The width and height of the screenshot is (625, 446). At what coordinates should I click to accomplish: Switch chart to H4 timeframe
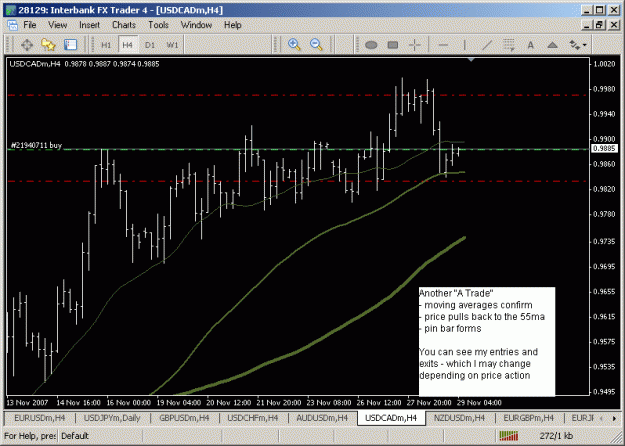tap(128, 45)
